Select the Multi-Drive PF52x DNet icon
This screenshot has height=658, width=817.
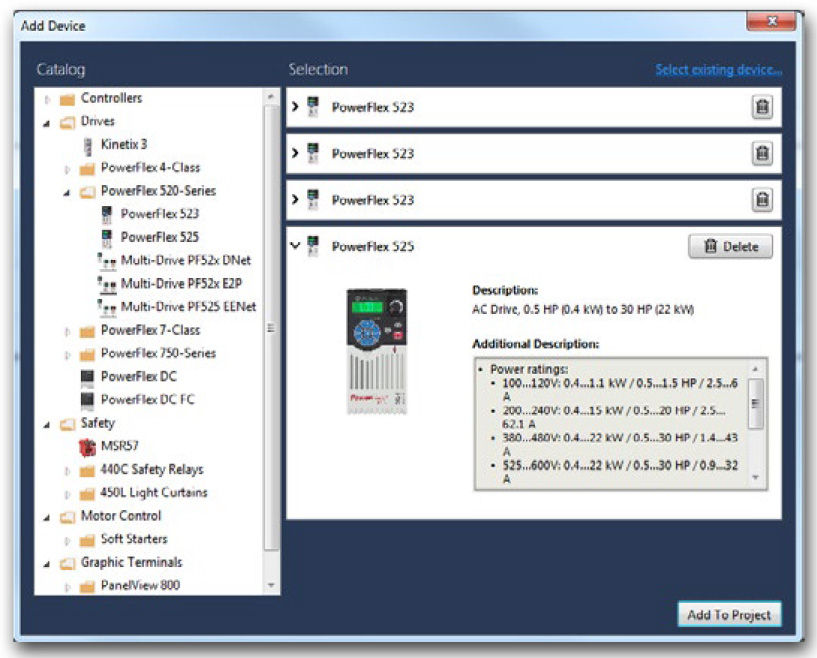pyautogui.click(x=107, y=262)
